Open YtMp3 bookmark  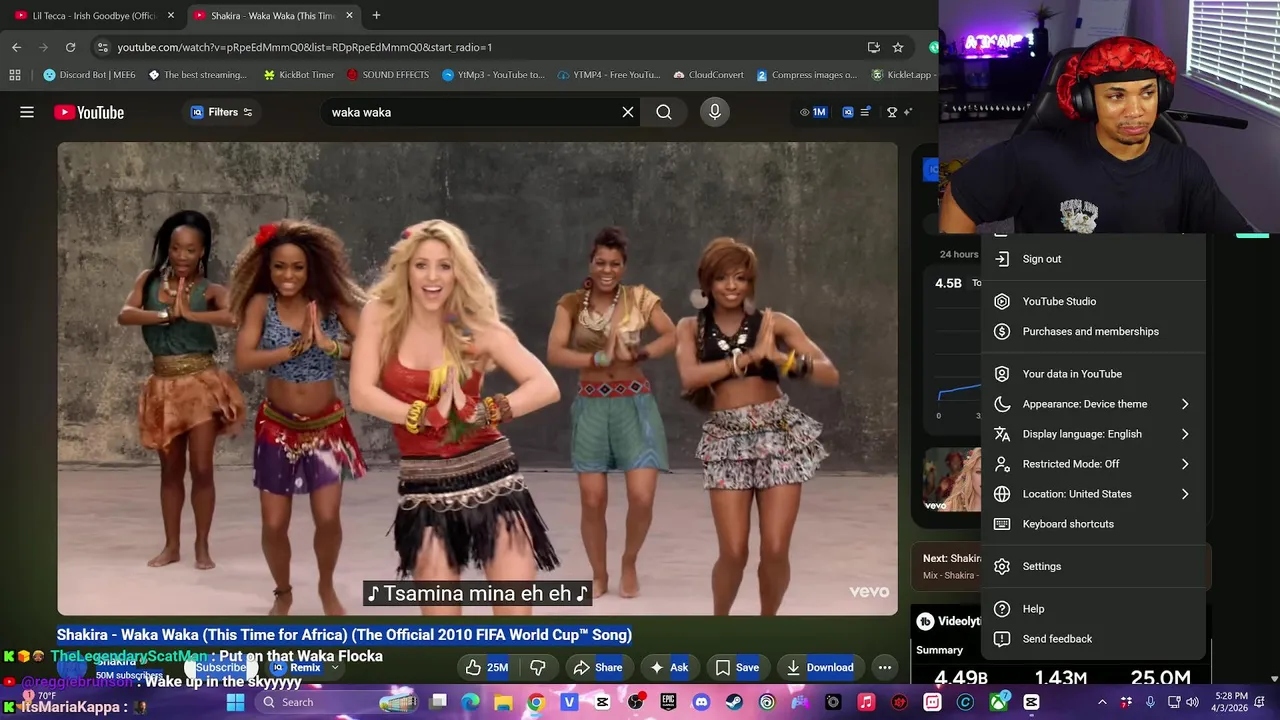tap(493, 75)
